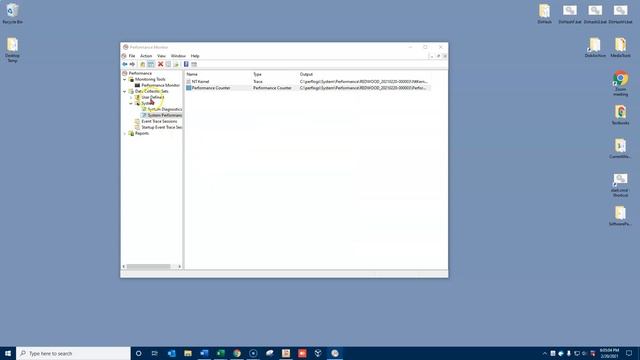Screen dimensions: 640x360
Task: Select the NT Kernel row
Action: coord(200,82)
